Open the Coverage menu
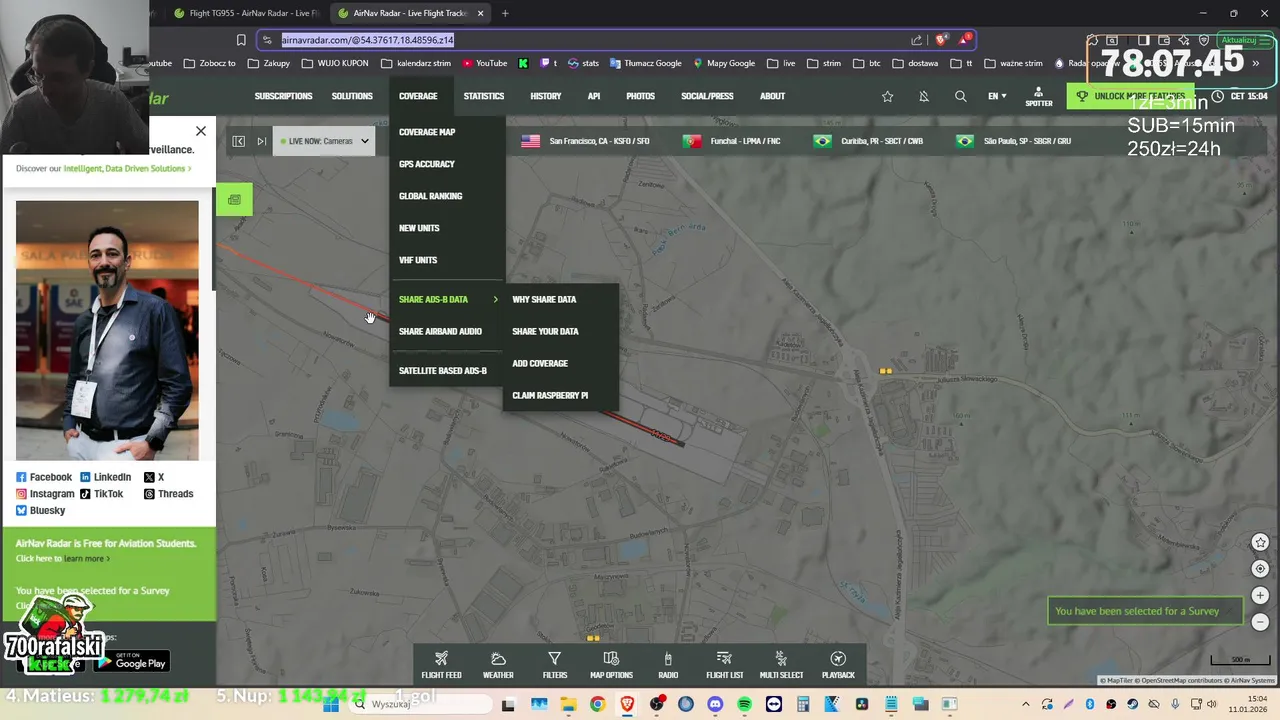The width and height of the screenshot is (1280, 720). pos(418,96)
